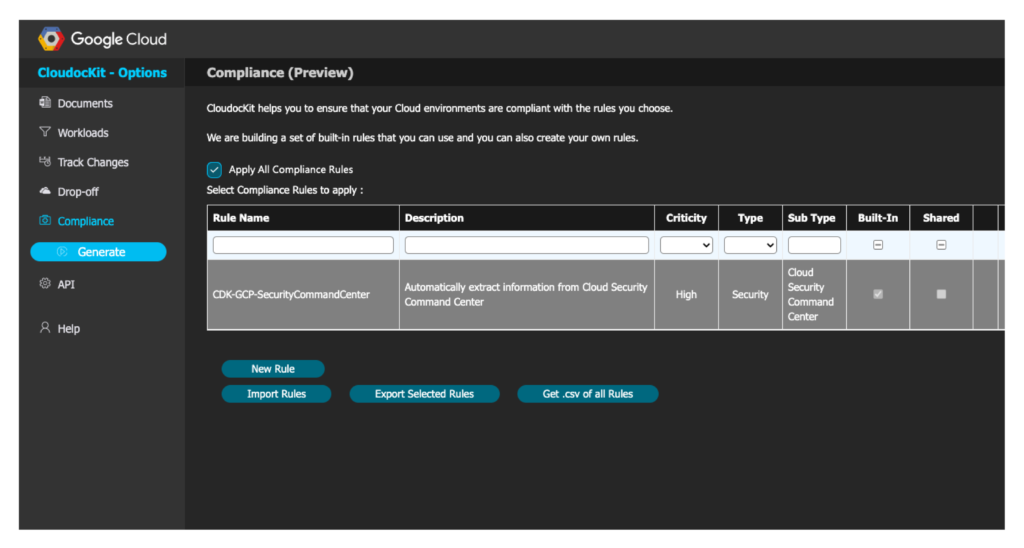The image size is (1024, 548).
Task: Click the Security type cell
Action: [x=750, y=295]
